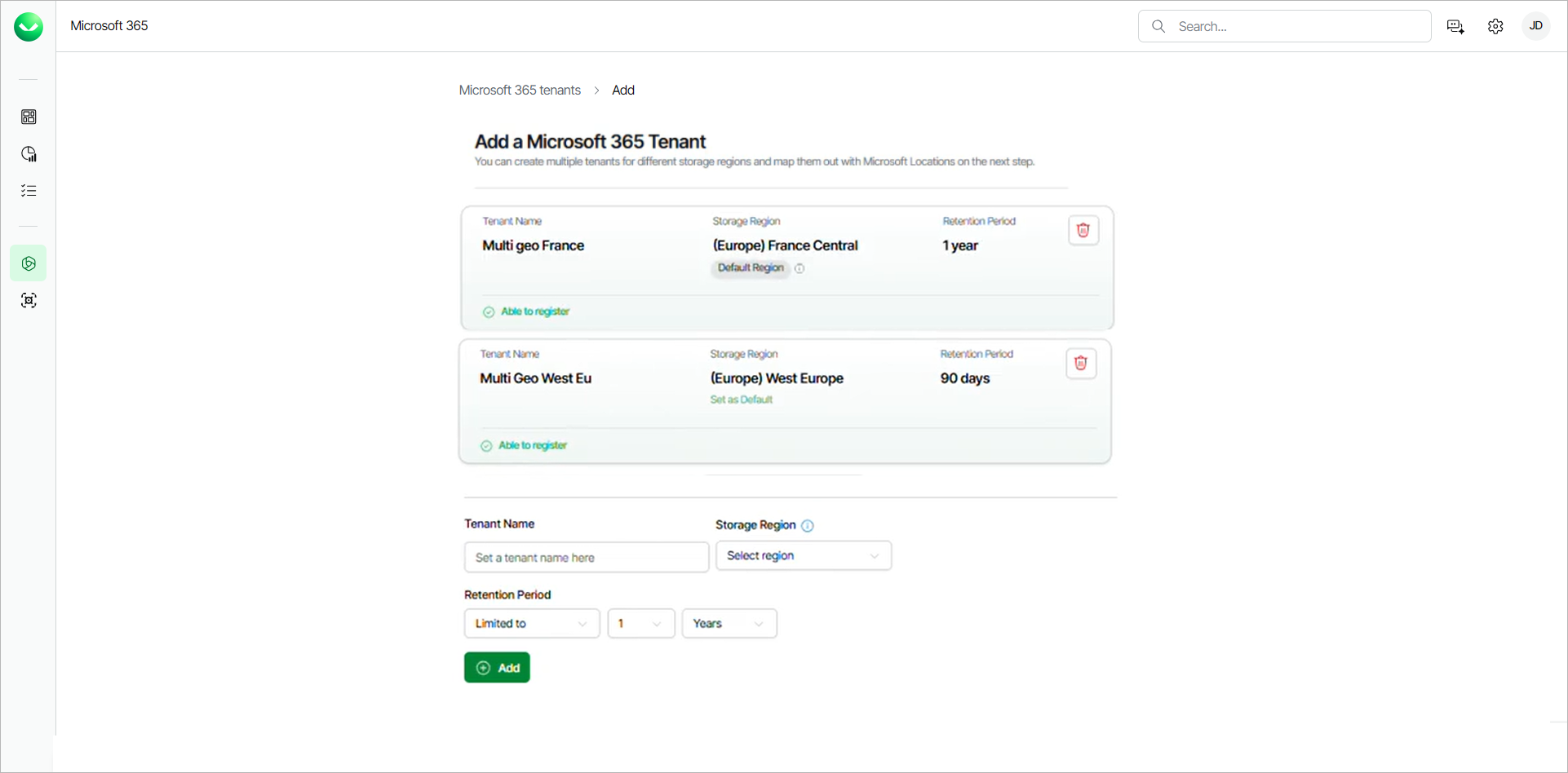Open the reports chart icon in sidebar

tap(29, 154)
